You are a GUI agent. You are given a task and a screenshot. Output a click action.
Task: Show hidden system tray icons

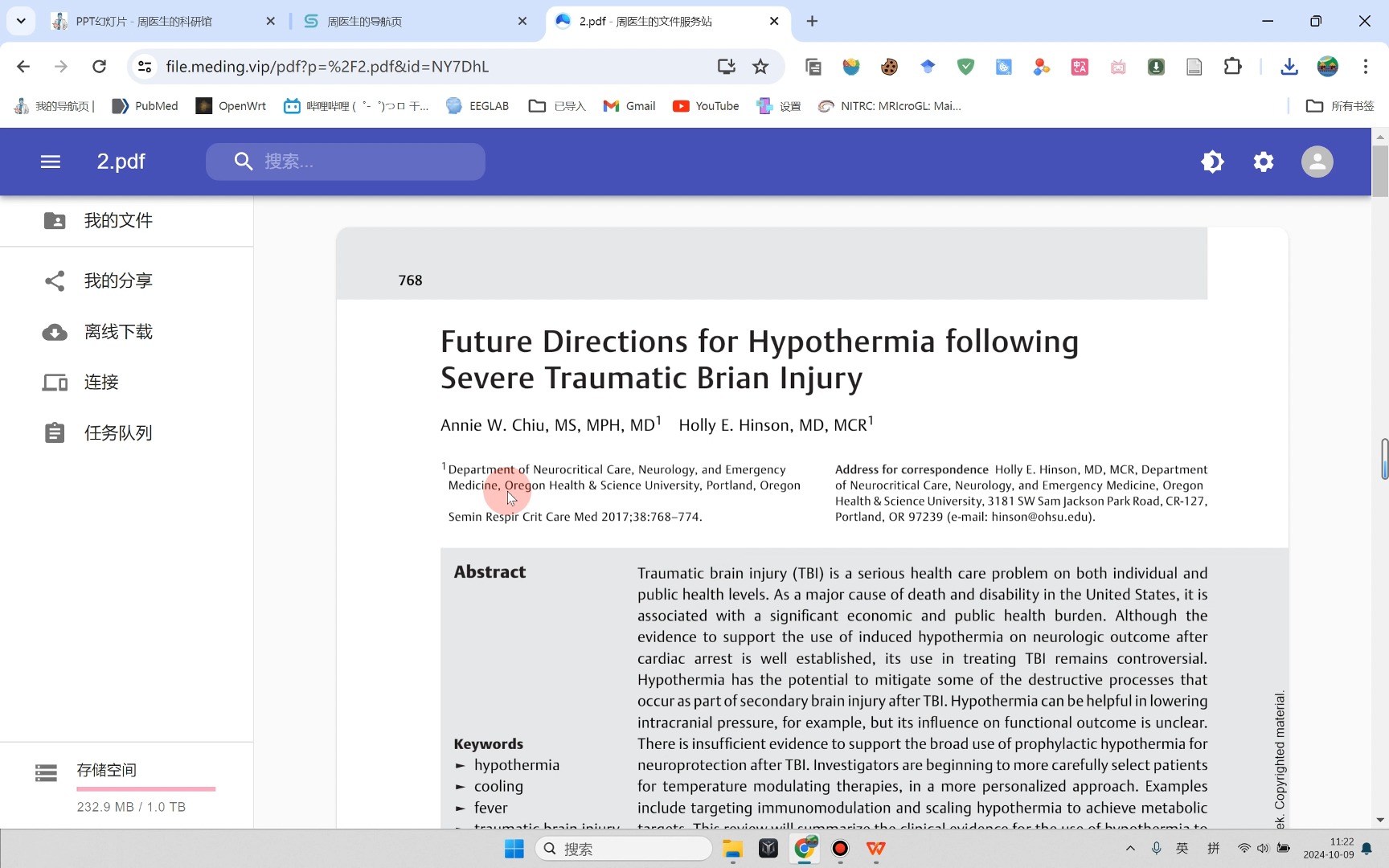point(1130,849)
